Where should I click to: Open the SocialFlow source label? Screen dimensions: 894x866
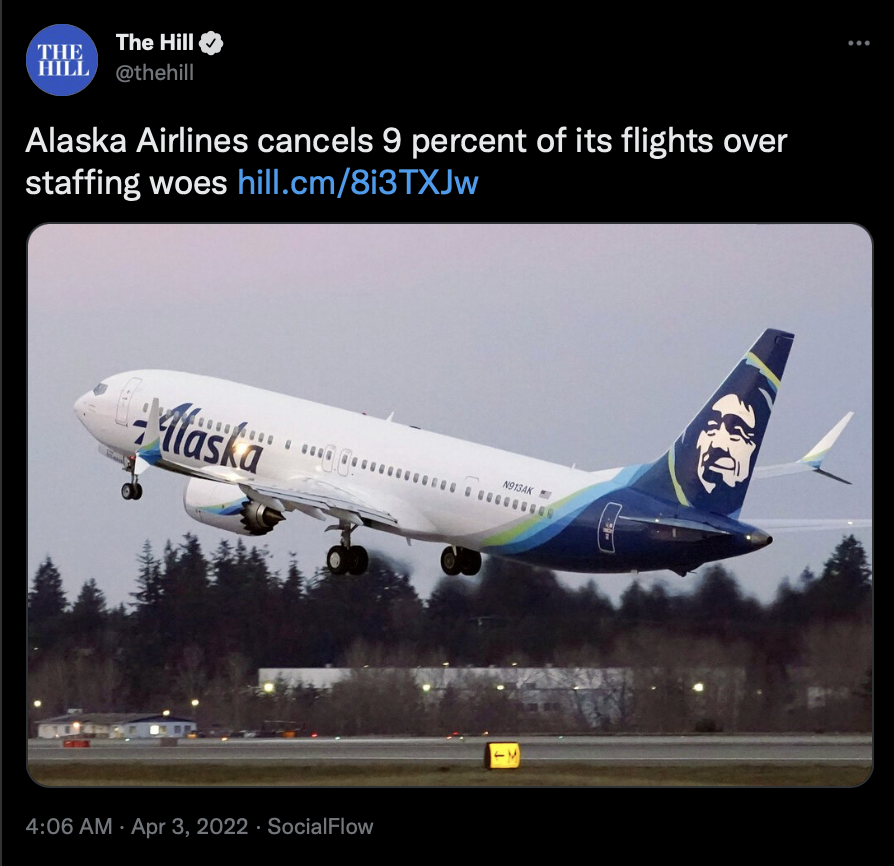tap(320, 827)
